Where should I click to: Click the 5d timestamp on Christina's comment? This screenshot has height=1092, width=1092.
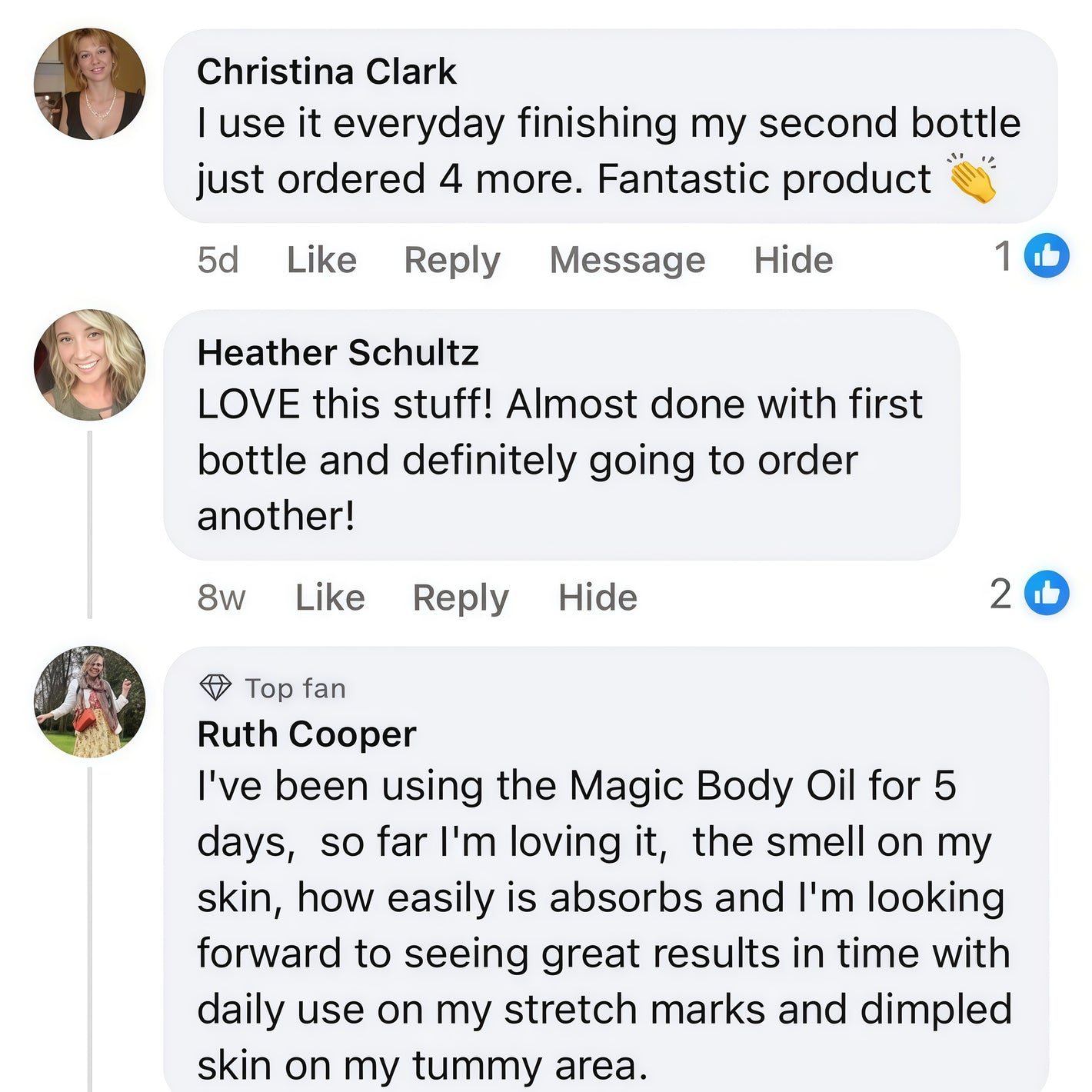coord(218,260)
